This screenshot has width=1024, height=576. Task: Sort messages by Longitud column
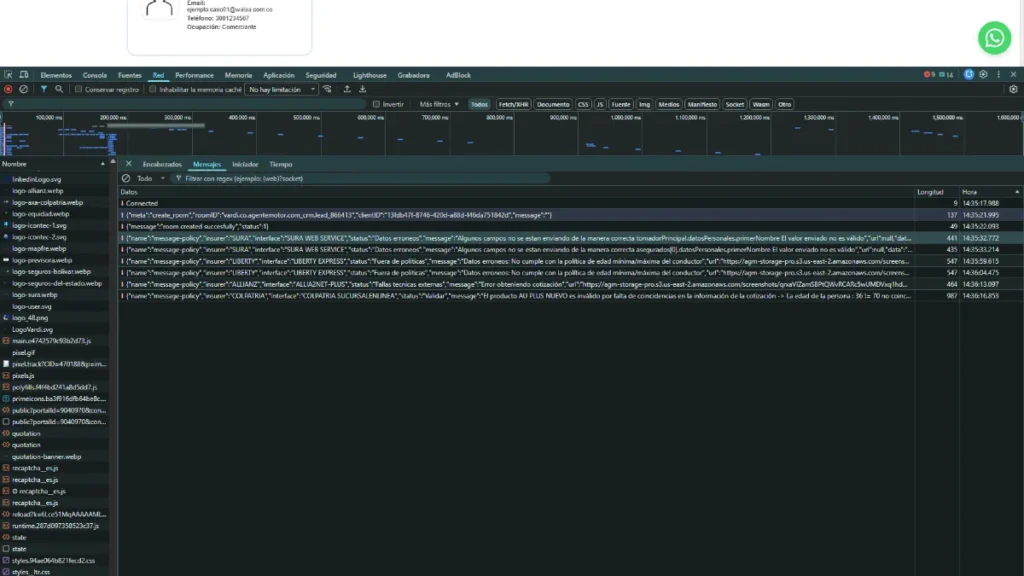pyautogui.click(x=936, y=192)
